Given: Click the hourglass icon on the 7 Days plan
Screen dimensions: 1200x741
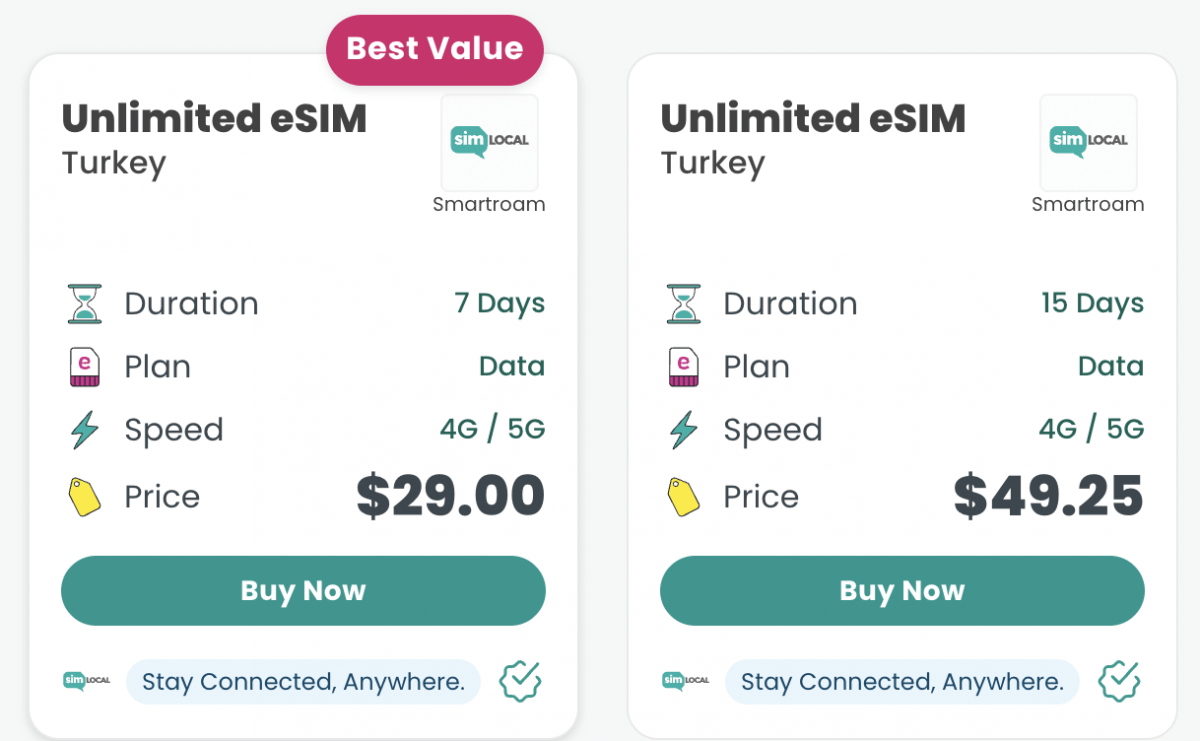Looking at the screenshot, I should point(85,303).
